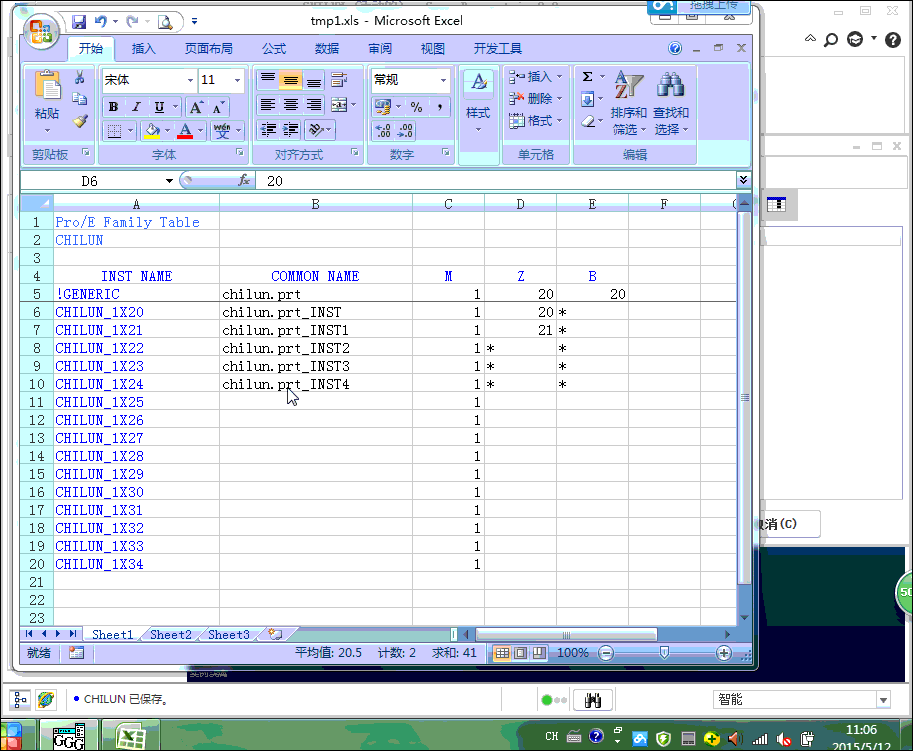Click the zoom slider handle
The width and height of the screenshot is (913, 751).
(664, 653)
